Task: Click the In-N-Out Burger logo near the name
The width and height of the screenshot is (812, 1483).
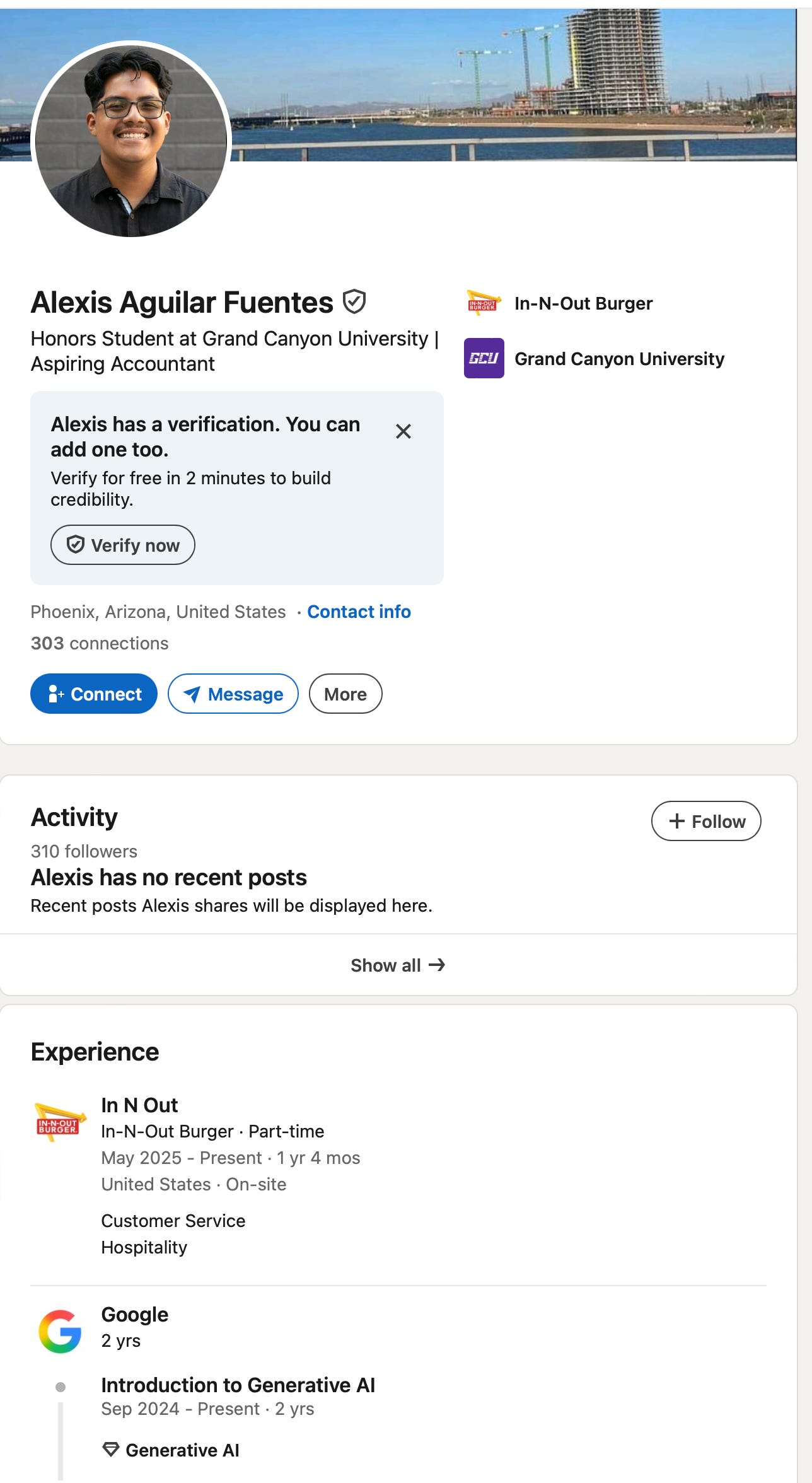Action: pyautogui.click(x=484, y=303)
